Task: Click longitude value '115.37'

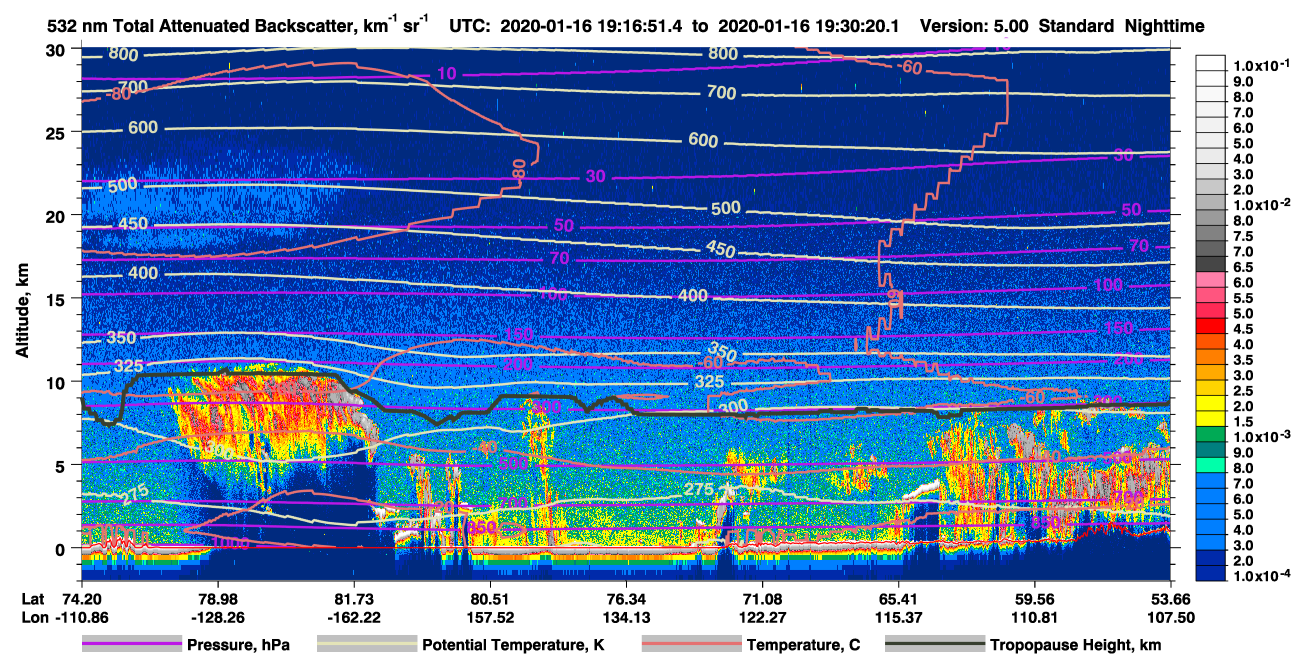Action: click(899, 617)
